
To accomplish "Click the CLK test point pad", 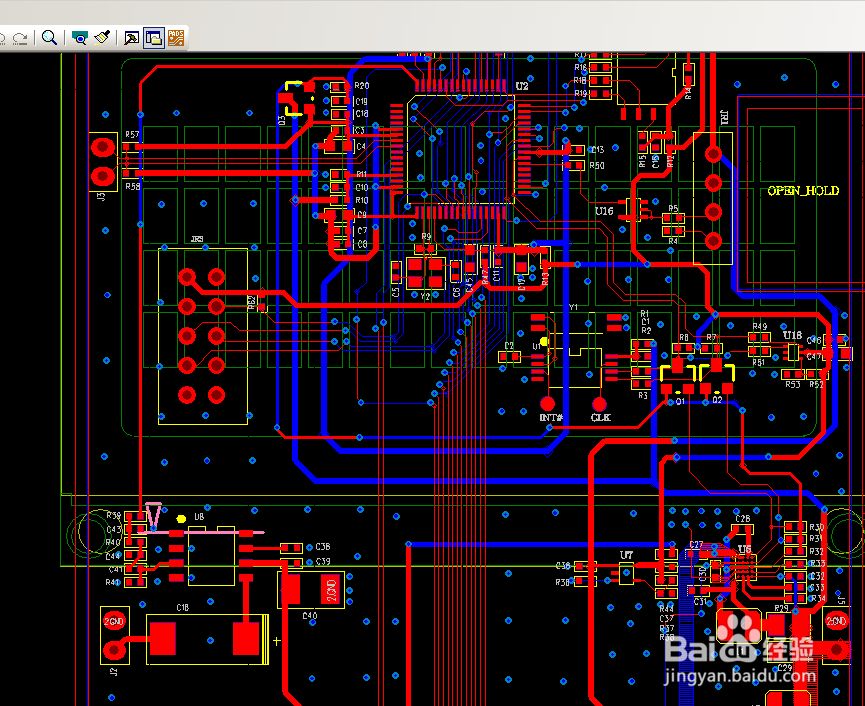I will pos(599,403).
